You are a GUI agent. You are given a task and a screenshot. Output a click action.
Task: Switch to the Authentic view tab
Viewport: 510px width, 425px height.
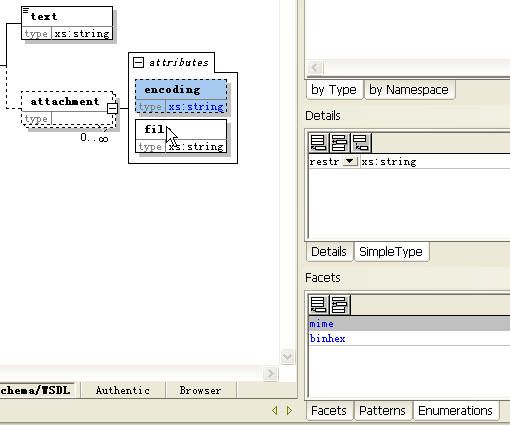(x=123, y=390)
